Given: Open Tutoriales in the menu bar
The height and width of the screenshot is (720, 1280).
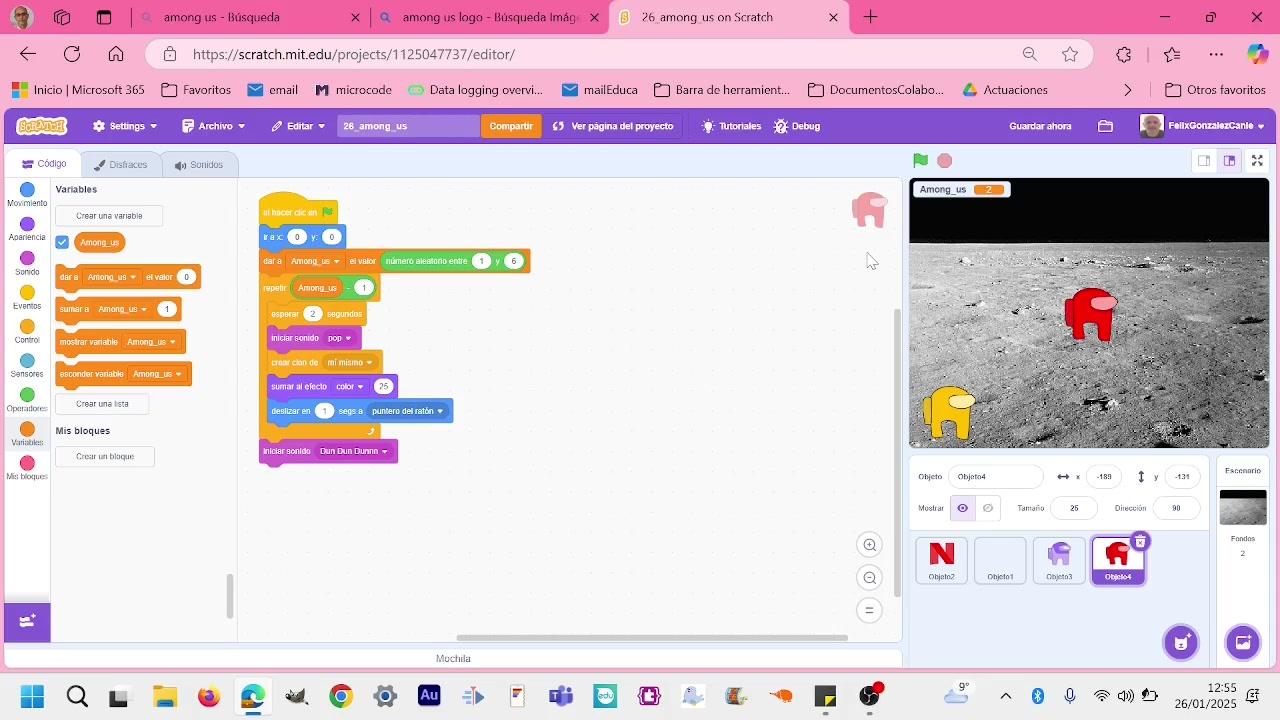Looking at the screenshot, I should (x=732, y=126).
